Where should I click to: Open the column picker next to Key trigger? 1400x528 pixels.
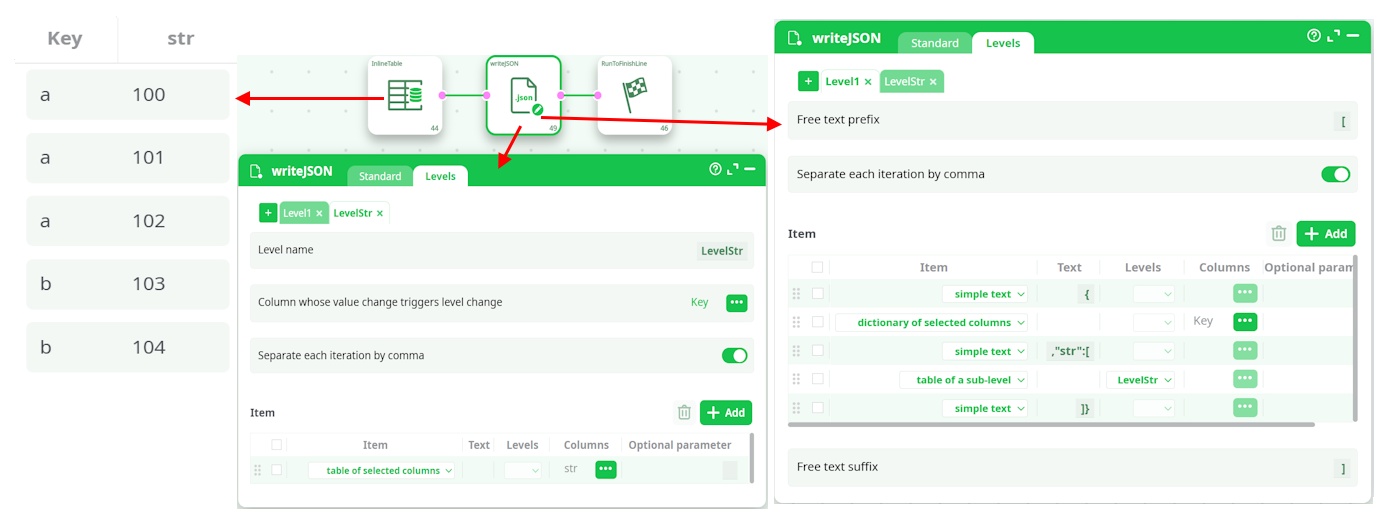736,303
